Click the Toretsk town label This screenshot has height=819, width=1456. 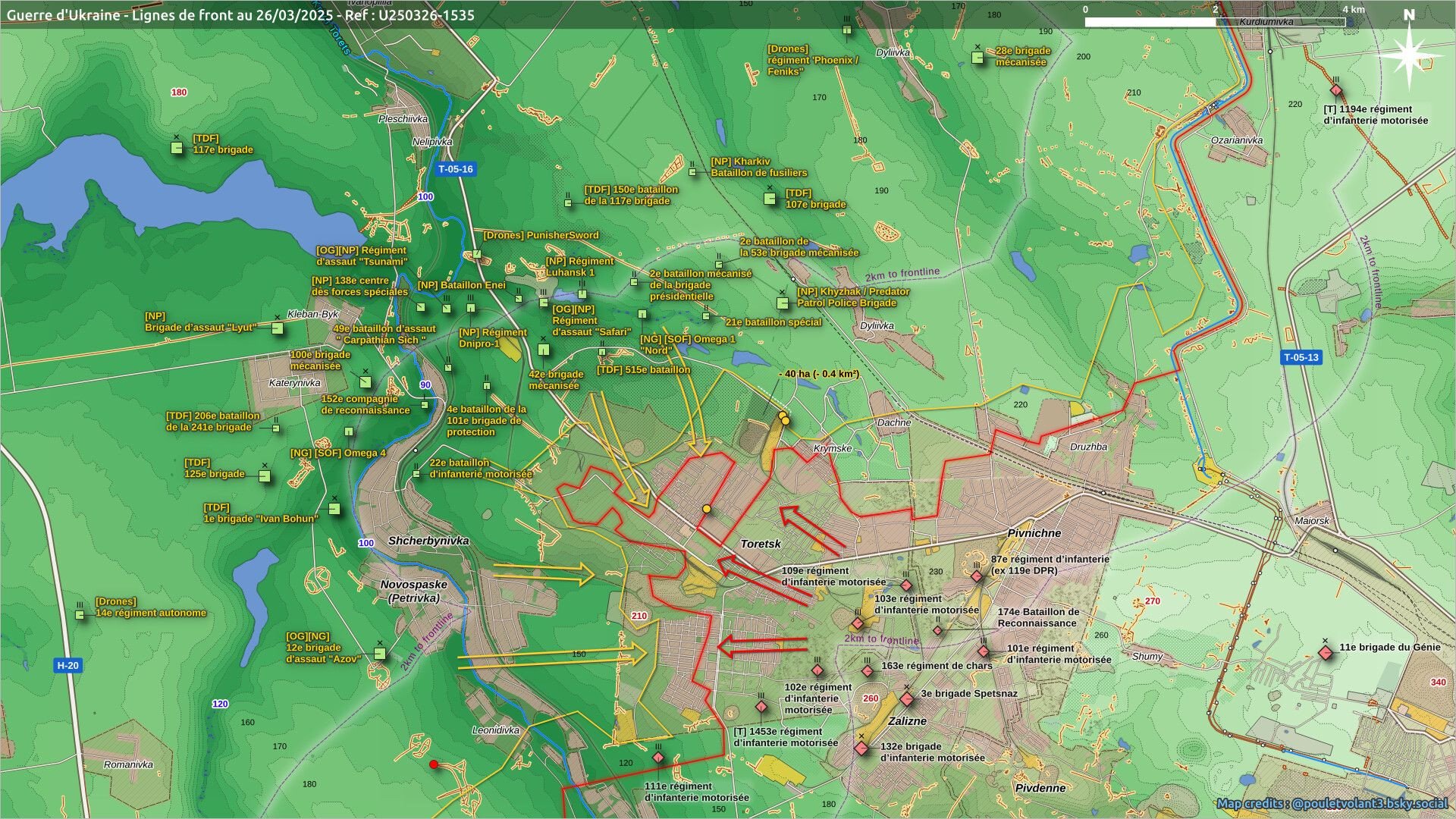(x=761, y=544)
